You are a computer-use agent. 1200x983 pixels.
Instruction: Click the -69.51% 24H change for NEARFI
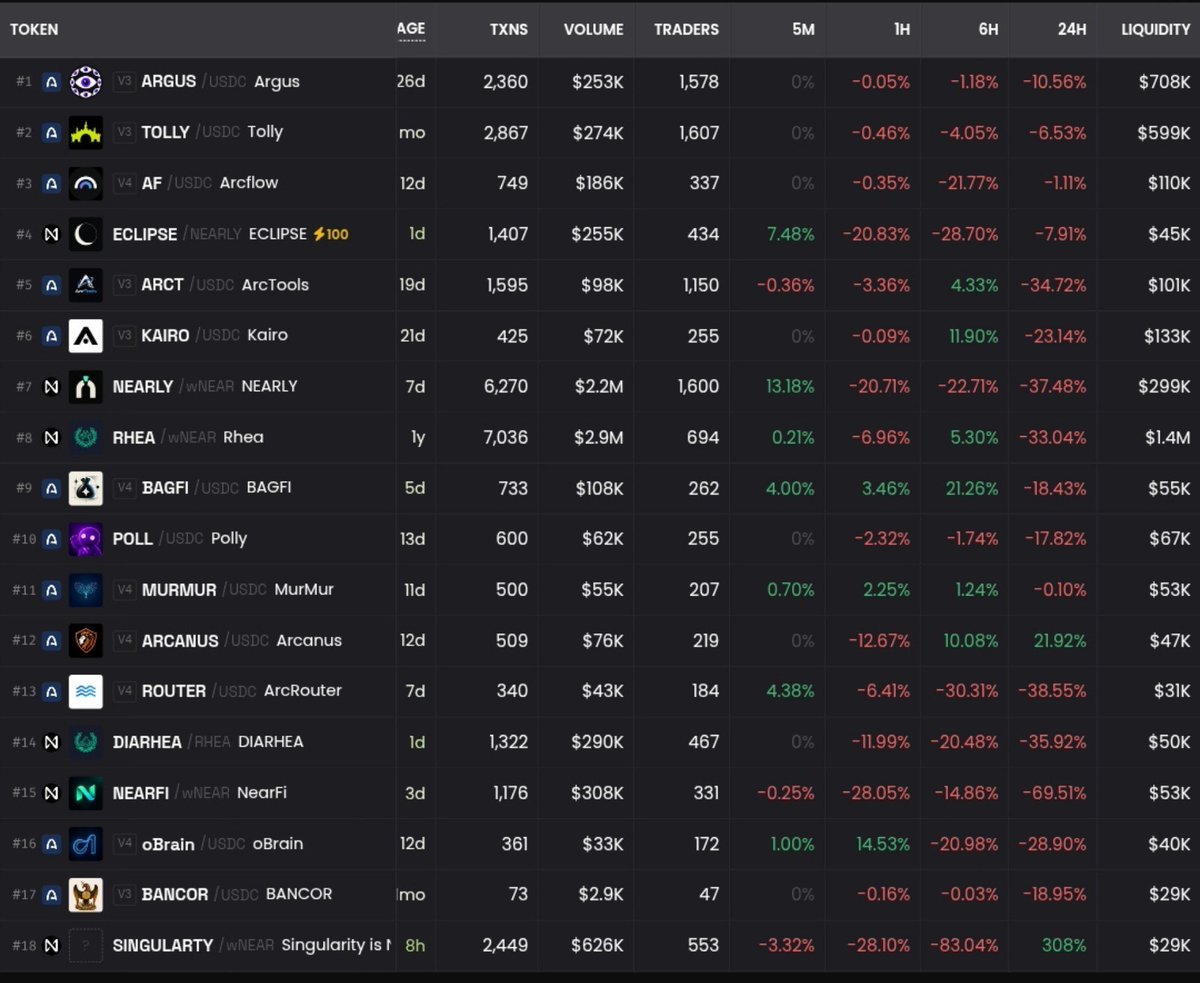click(x=1053, y=793)
